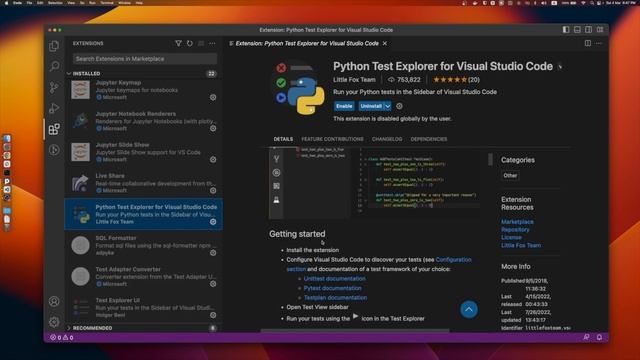Click the scroll-to-top round arrow button

tap(469, 309)
